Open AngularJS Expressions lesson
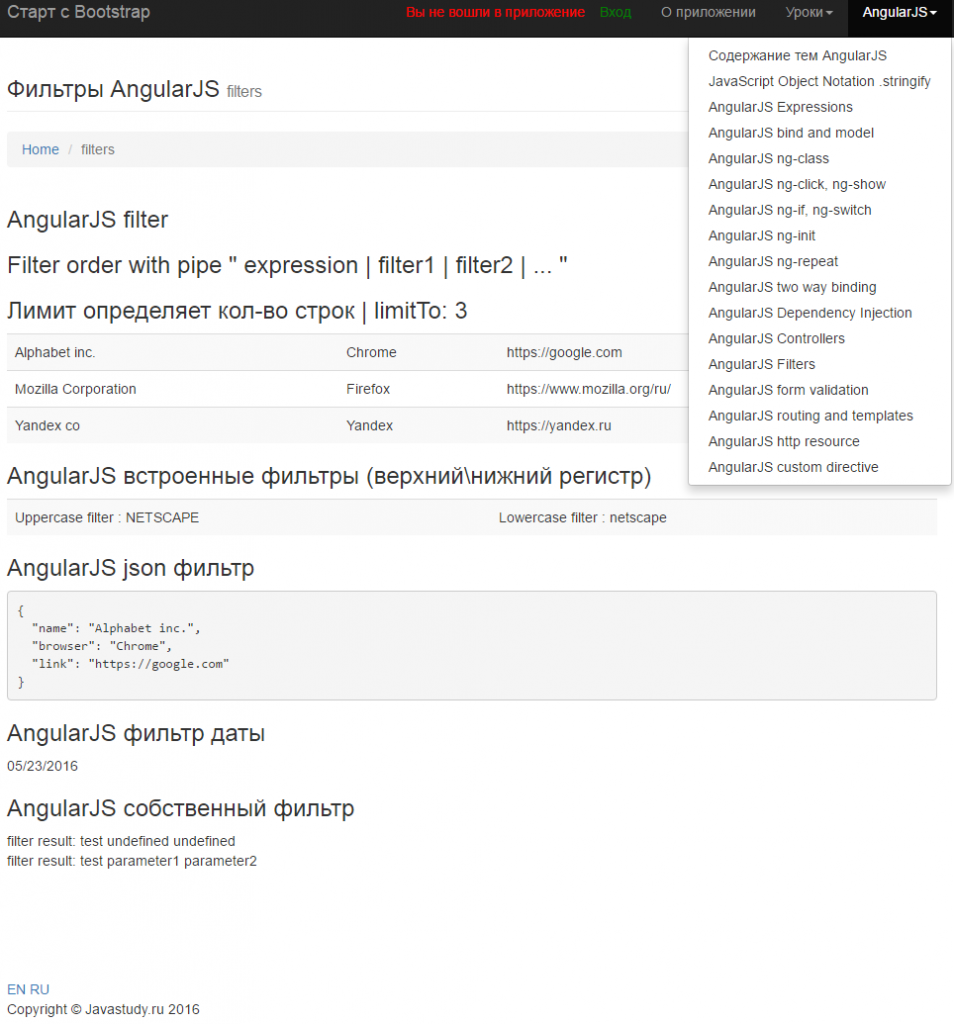The image size is (954, 1024). (780, 107)
